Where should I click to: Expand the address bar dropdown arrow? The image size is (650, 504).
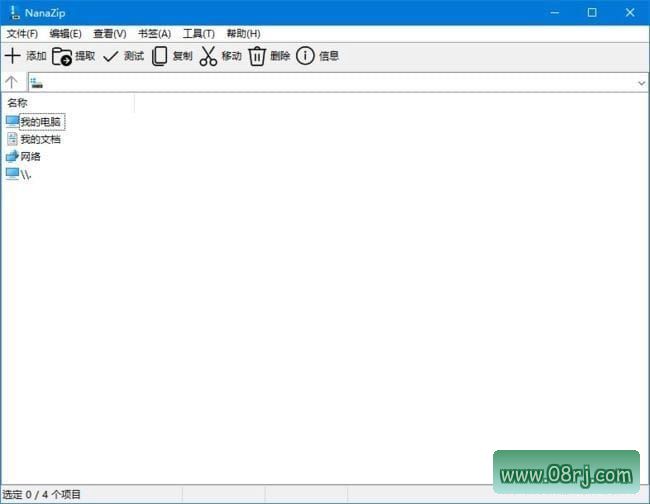tap(641, 83)
